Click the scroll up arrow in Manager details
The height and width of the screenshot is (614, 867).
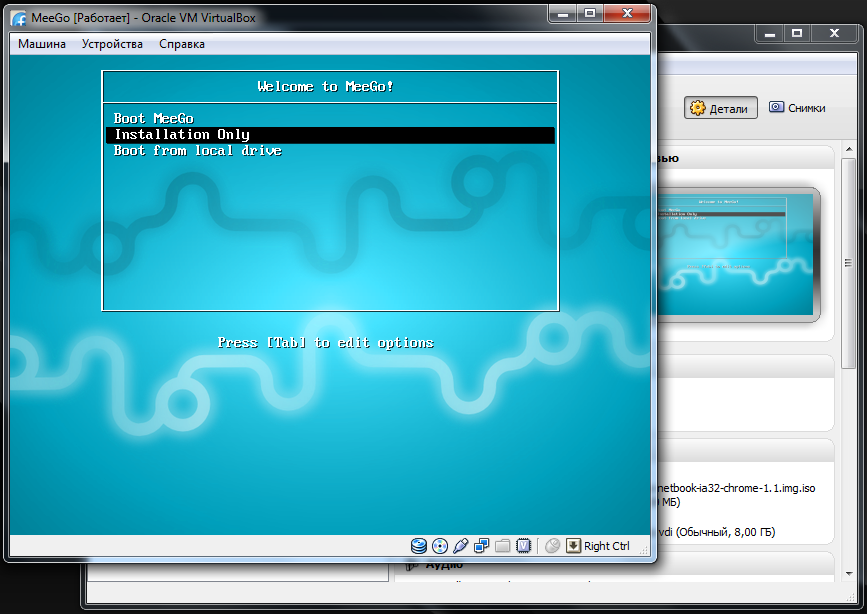click(849, 149)
